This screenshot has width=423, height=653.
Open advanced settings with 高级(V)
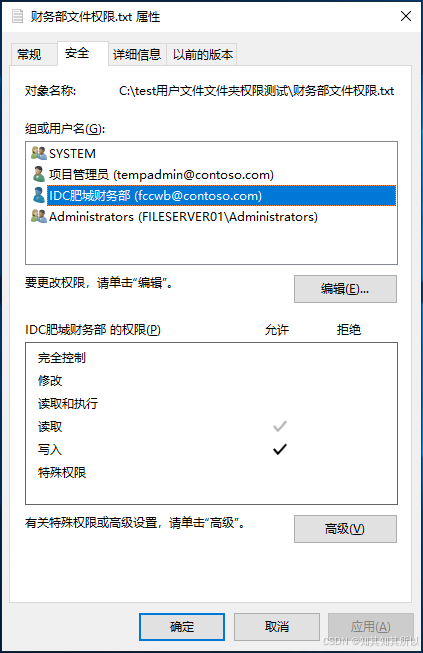coord(345,529)
